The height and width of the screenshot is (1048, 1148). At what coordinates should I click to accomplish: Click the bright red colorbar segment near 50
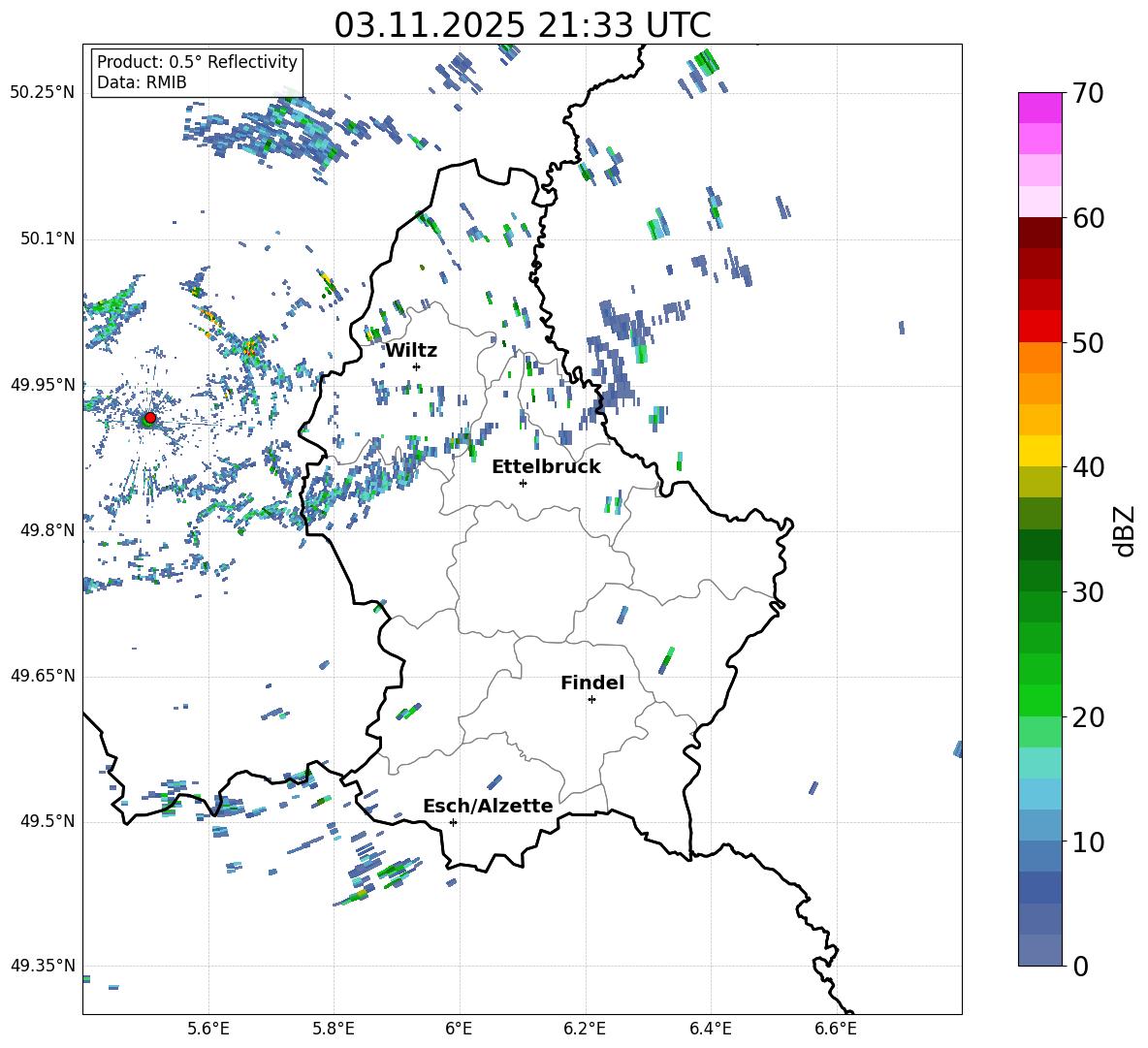point(1040,327)
